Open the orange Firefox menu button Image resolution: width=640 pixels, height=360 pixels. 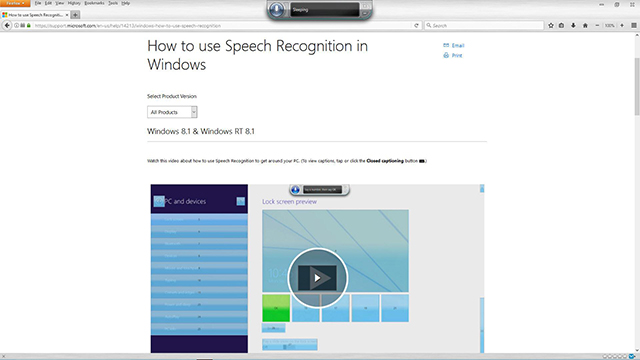(15, 3)
